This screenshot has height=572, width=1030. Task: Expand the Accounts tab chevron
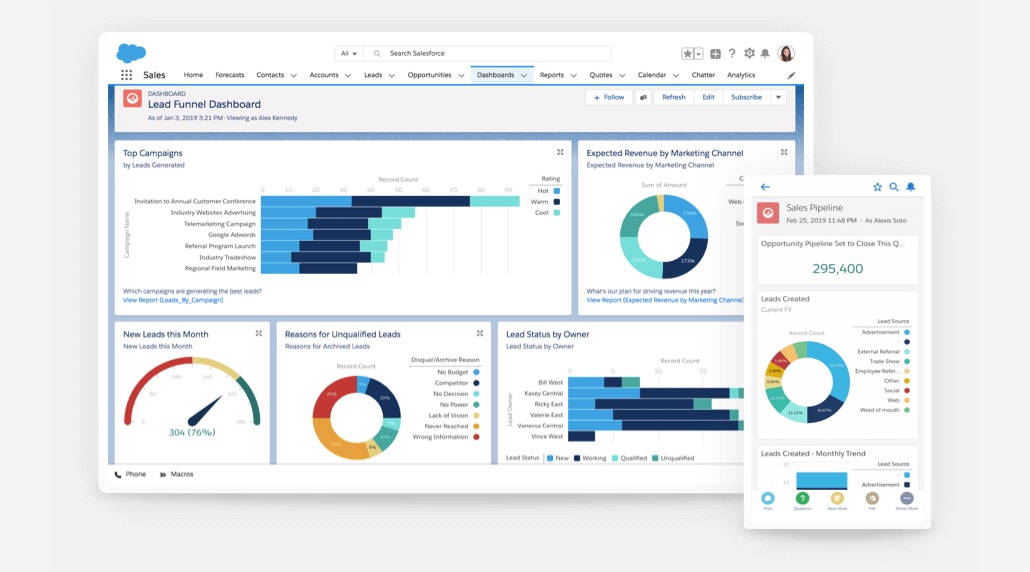pos(347,76)
